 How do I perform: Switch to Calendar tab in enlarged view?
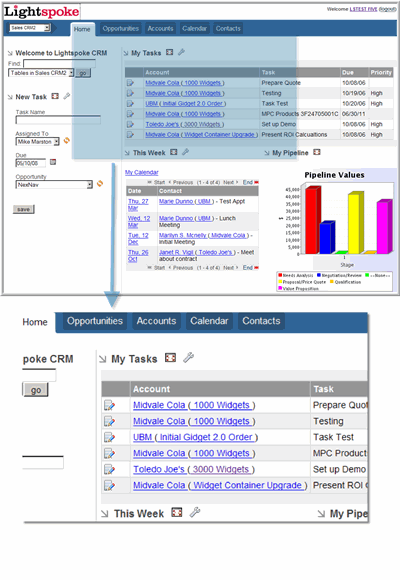pos(209,321)
